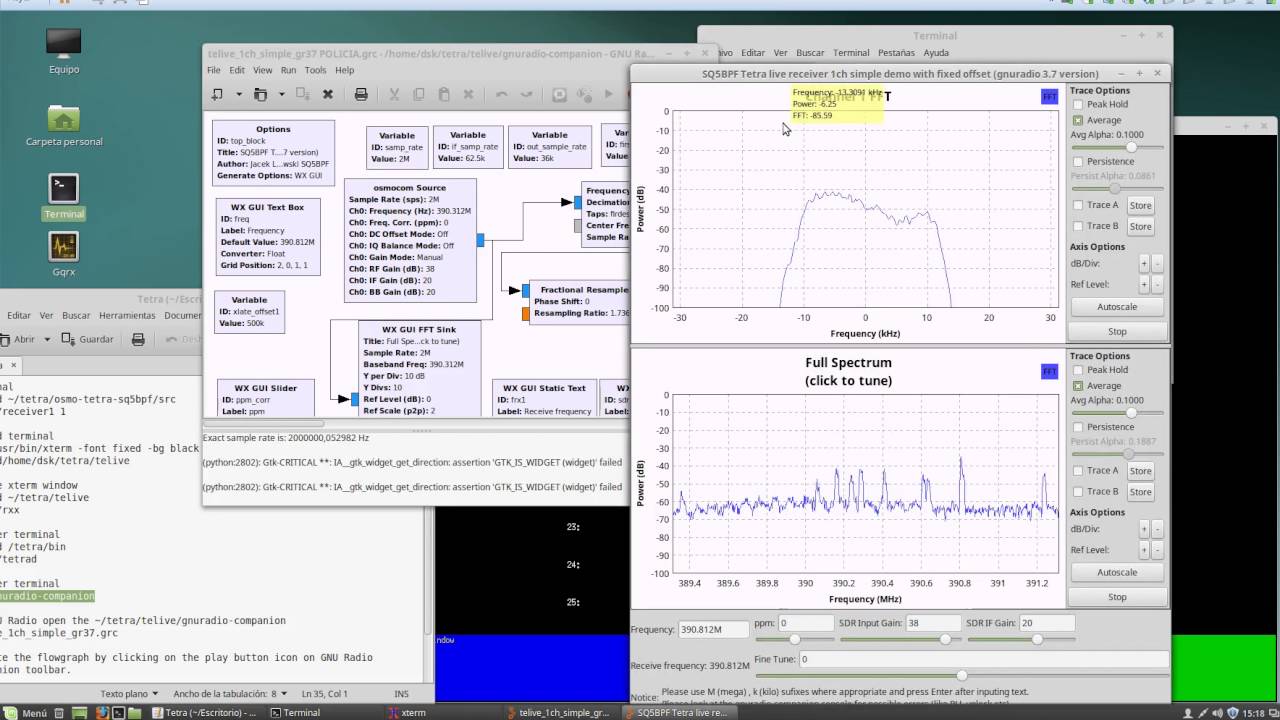Click the Generate flowgraph icon in GNU Radio toolbar
The image size is (1280, 720).
584,94
